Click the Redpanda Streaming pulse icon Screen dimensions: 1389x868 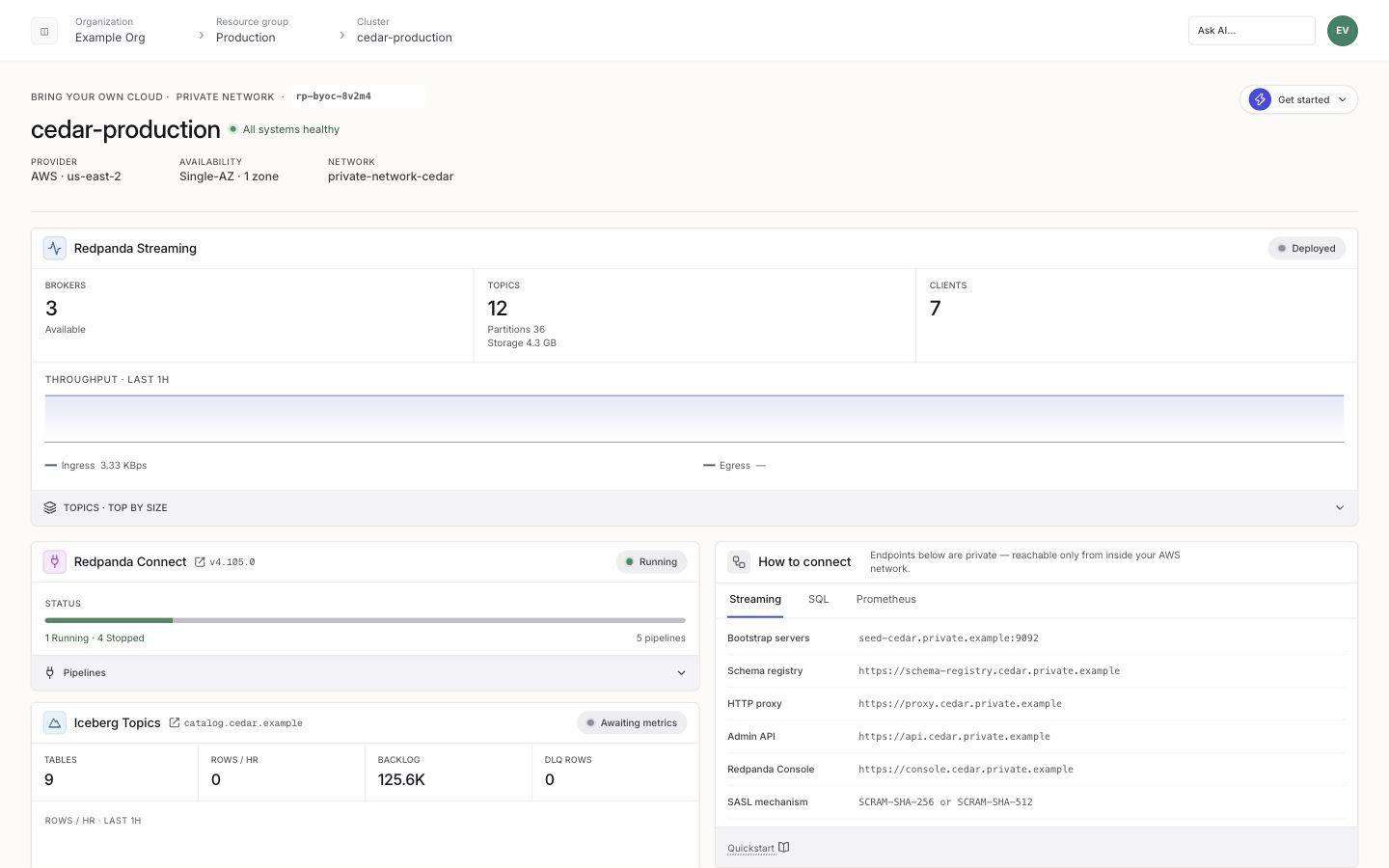point(55,249)
